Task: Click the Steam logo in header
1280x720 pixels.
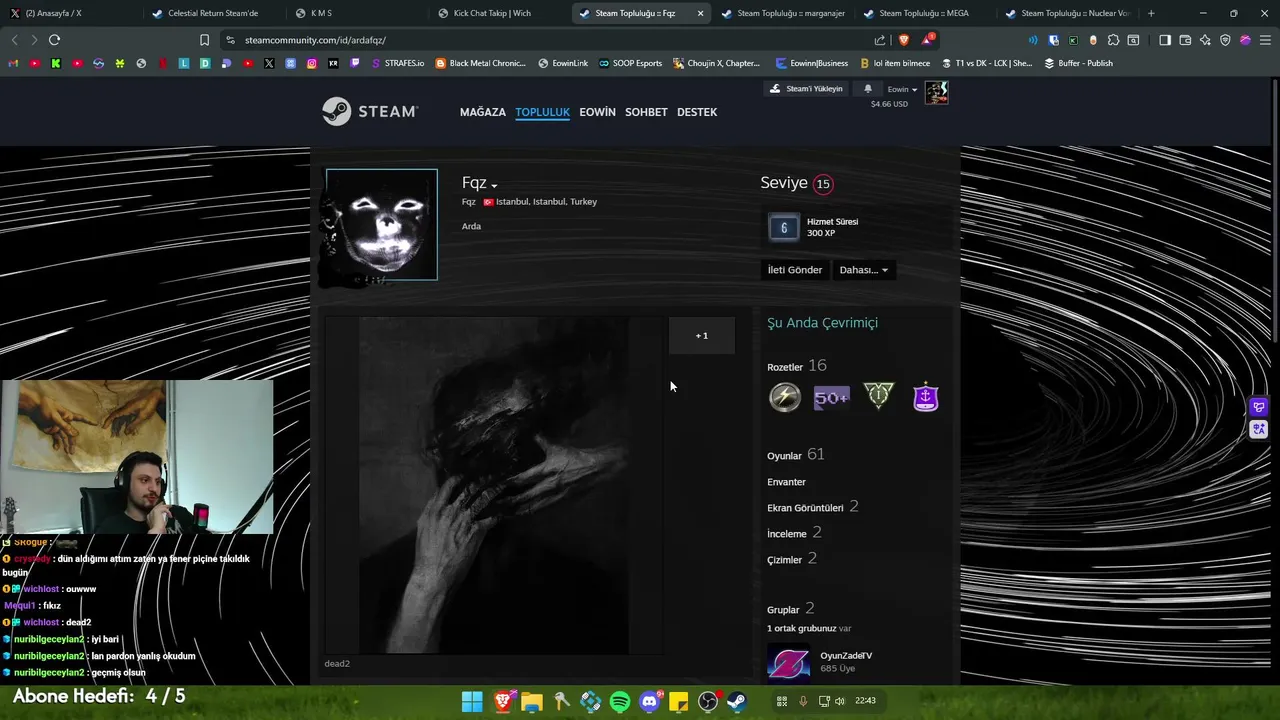Action: pyautogui.click(x=370, y=111)
